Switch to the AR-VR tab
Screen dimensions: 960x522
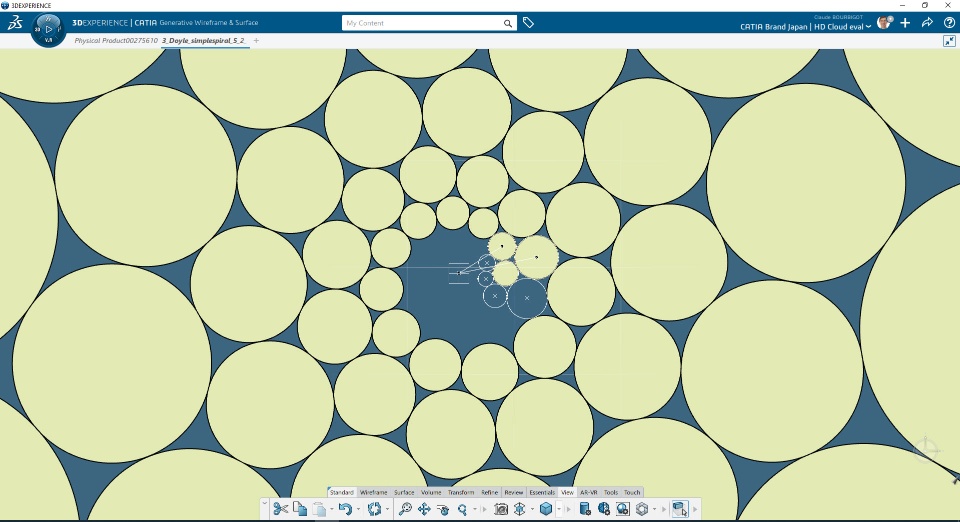[x=588, y=492]
